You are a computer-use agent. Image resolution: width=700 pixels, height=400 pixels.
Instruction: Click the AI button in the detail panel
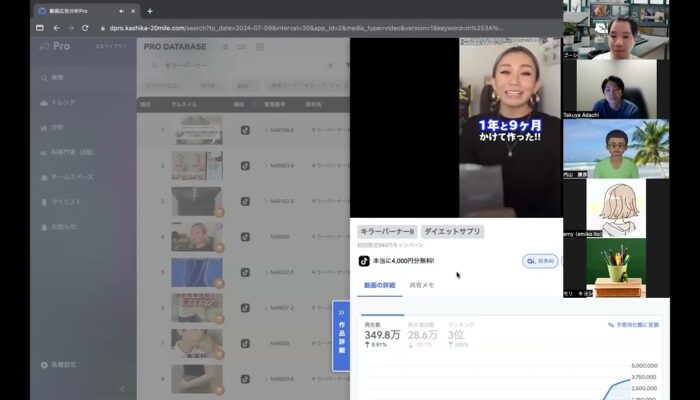(x=540, y=261)
